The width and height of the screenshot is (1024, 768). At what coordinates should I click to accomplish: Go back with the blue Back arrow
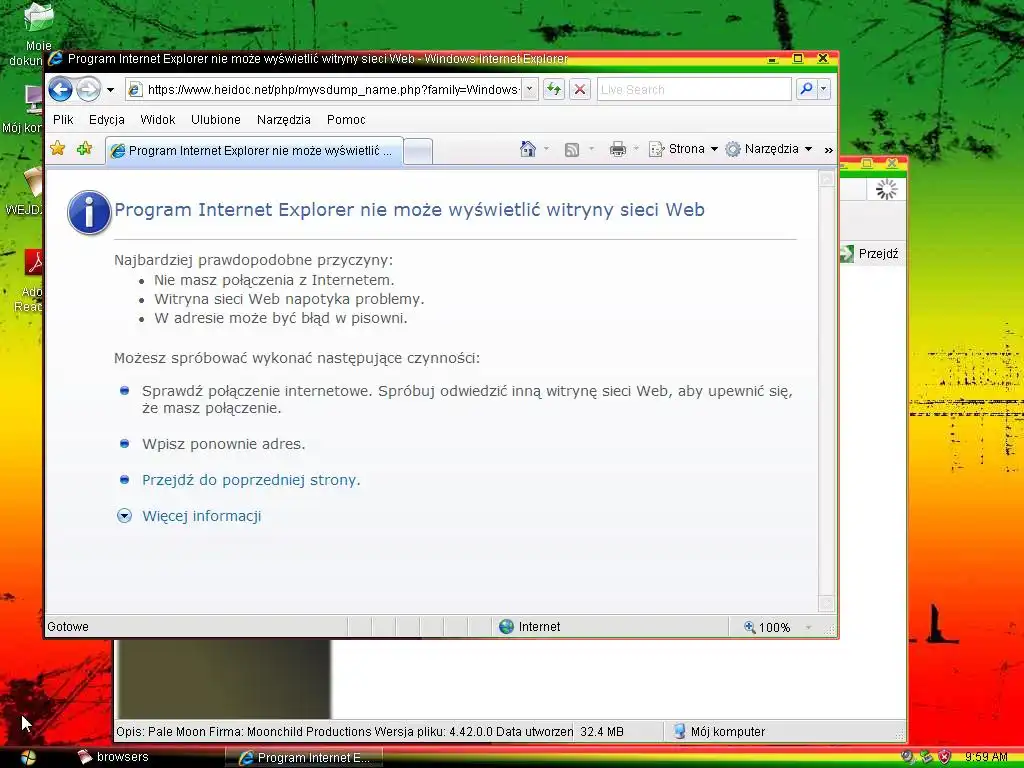[60, 89]
